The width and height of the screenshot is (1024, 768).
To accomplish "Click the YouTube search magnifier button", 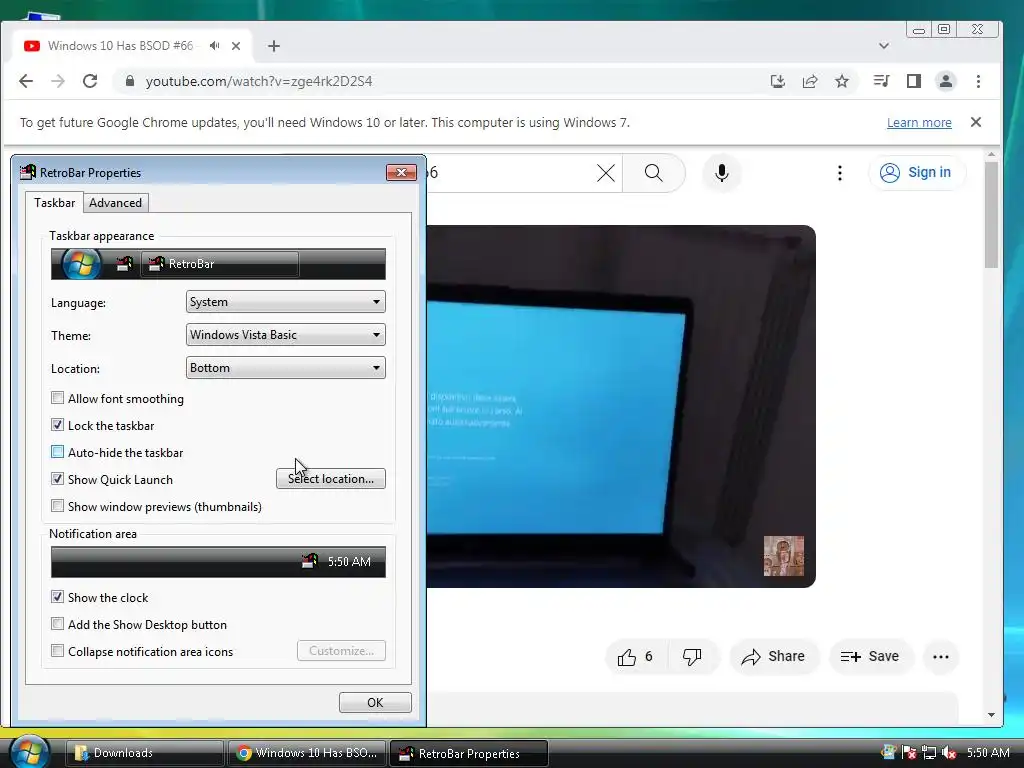I will pyautogui.click(x=654, y=172).
